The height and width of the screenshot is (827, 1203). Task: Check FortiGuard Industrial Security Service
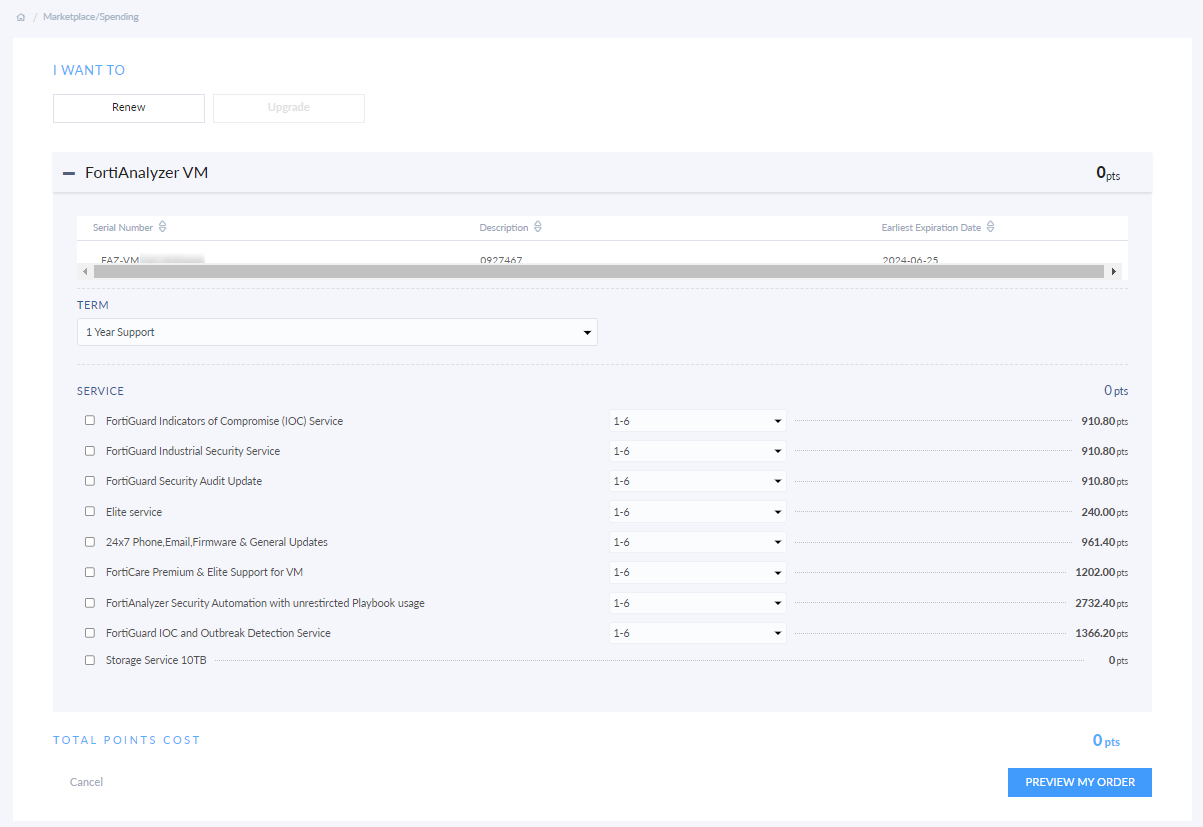point(90,451)
